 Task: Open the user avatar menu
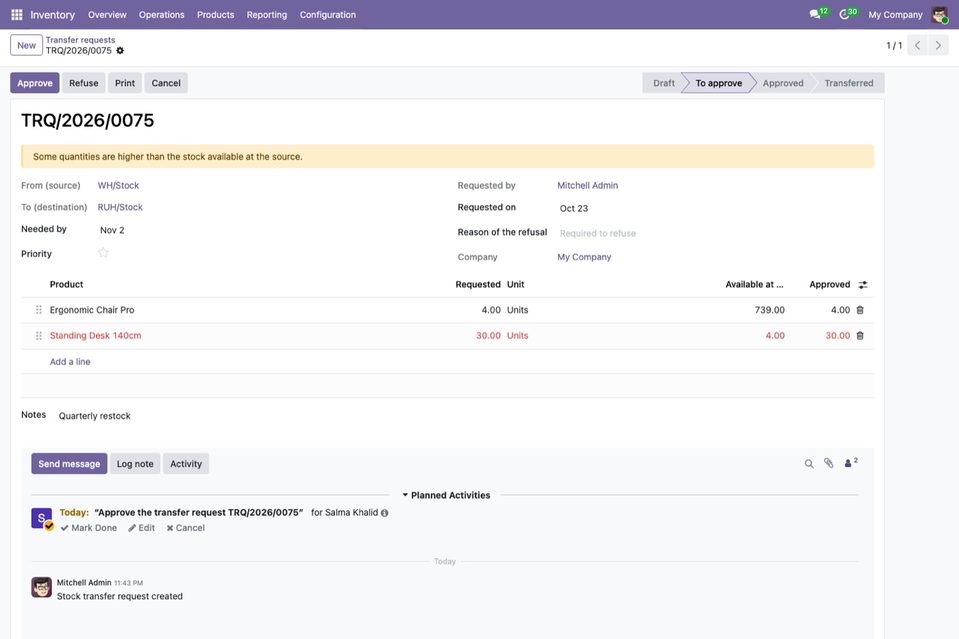(939, 14)
